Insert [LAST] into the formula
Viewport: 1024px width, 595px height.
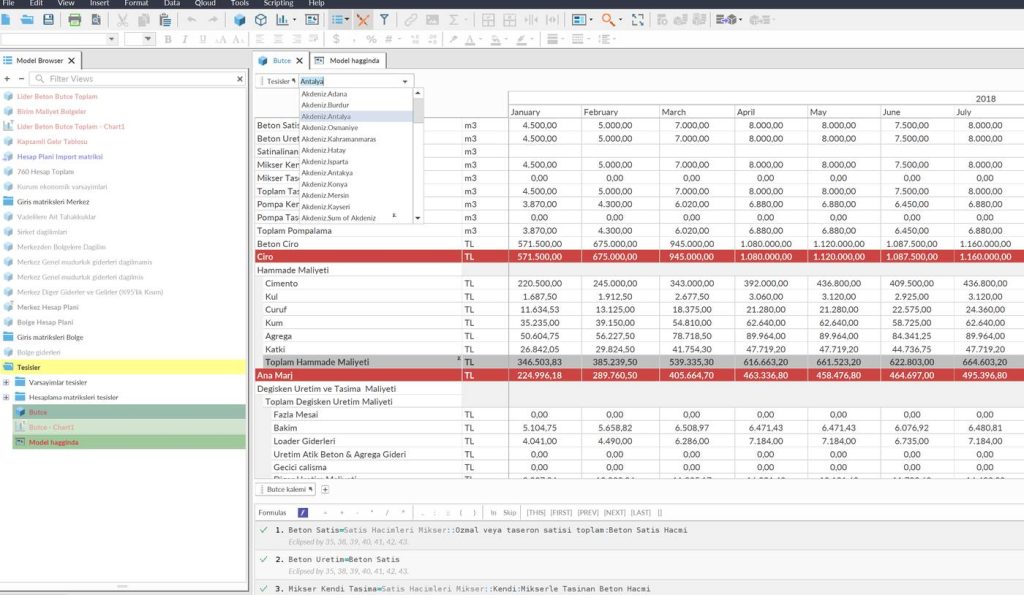click(x=641, y=513)
